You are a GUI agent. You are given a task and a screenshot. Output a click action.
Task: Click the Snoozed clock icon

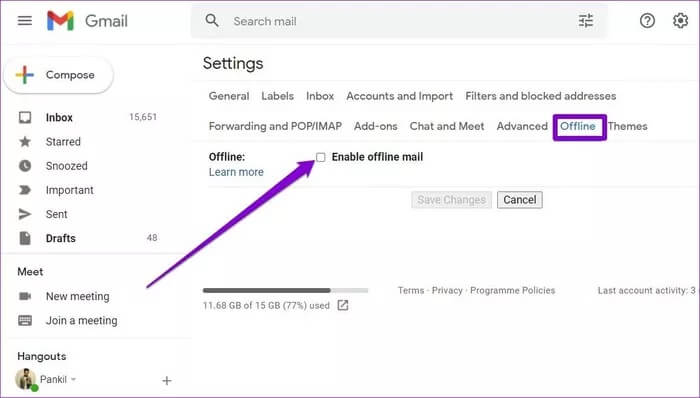pos(25,166)
